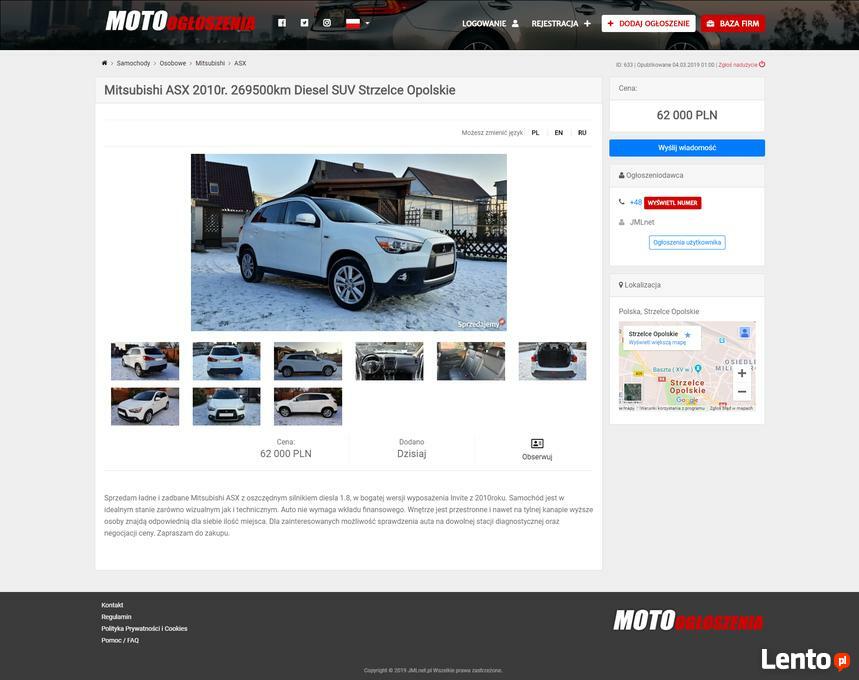
Task: Click the DODAJ OGŁOSZENIE button
Action: (x=649, y=24)
